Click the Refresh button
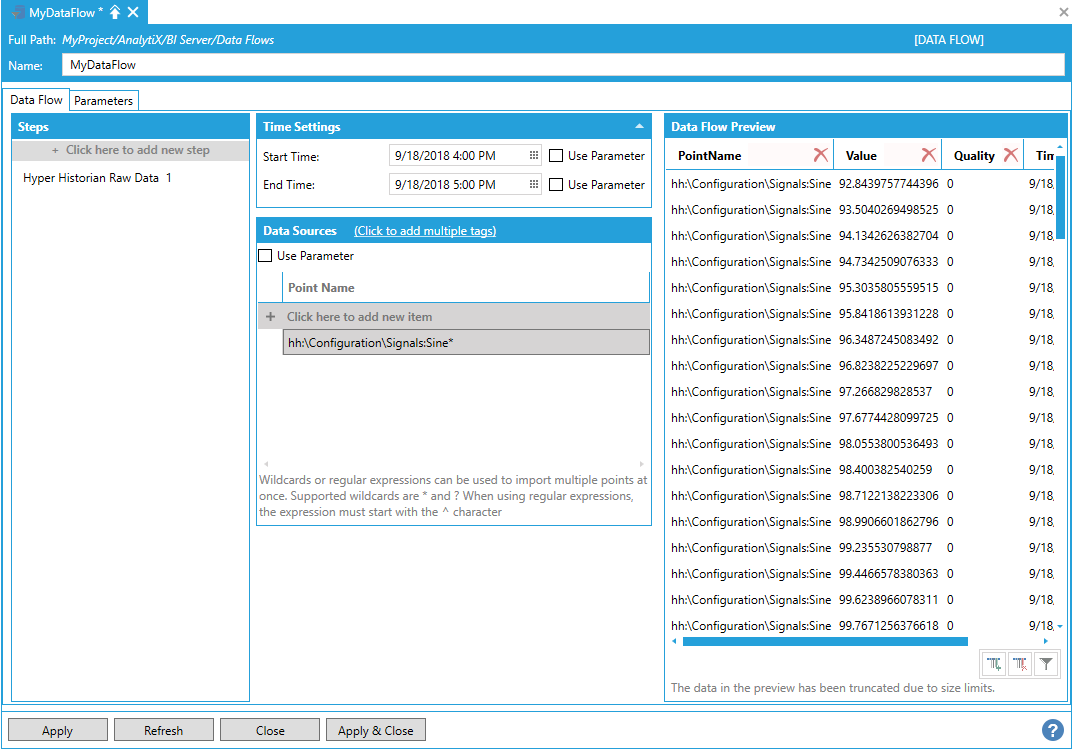1073x749 pixels. click(x=164, y=730)
